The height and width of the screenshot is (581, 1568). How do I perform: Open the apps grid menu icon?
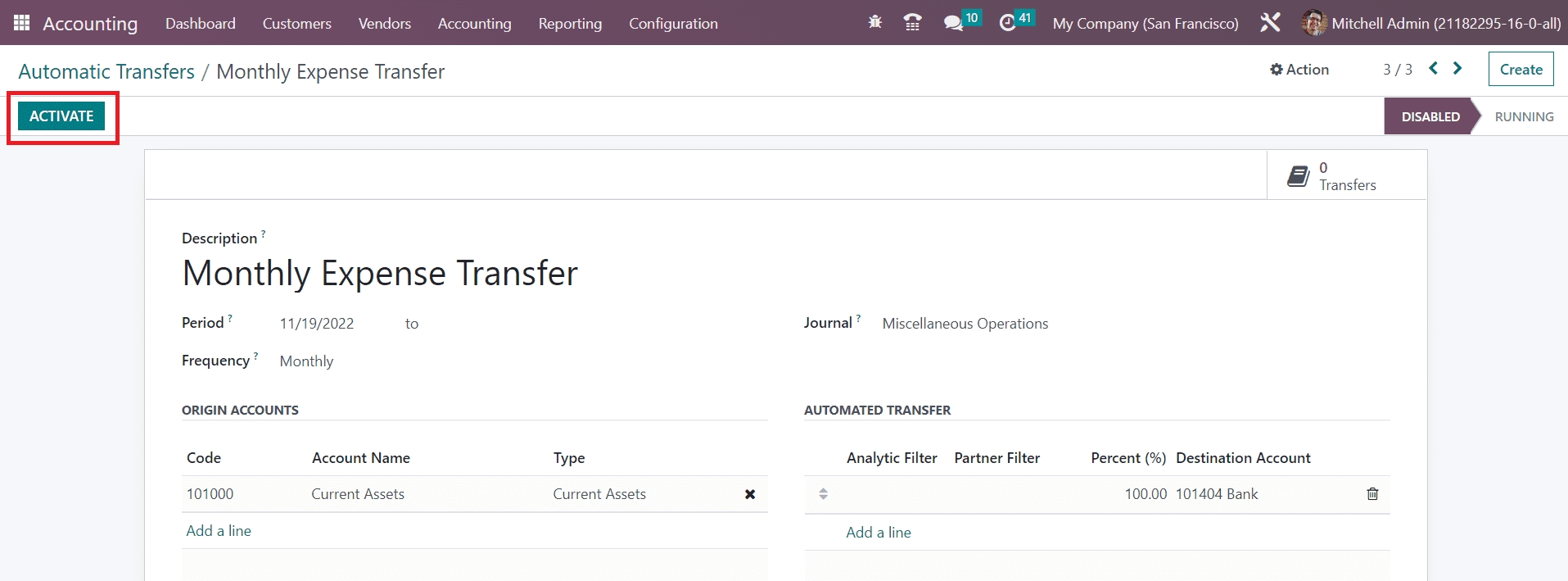pyautogui.click(x=22, y=23)
